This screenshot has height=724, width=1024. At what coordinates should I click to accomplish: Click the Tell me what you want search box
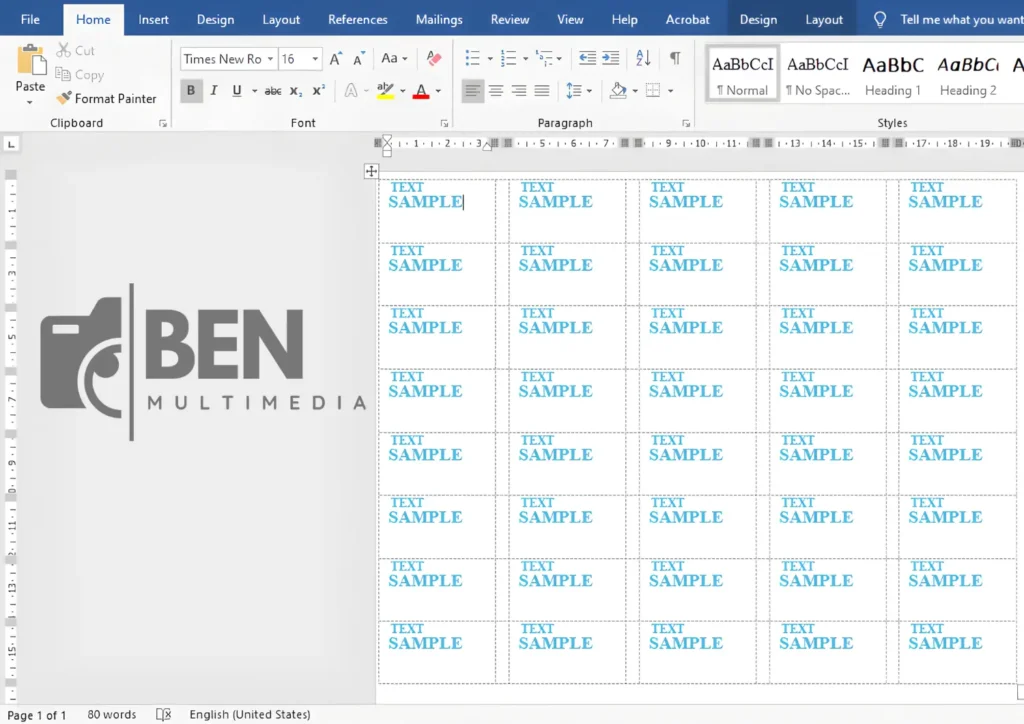point(960,18)
